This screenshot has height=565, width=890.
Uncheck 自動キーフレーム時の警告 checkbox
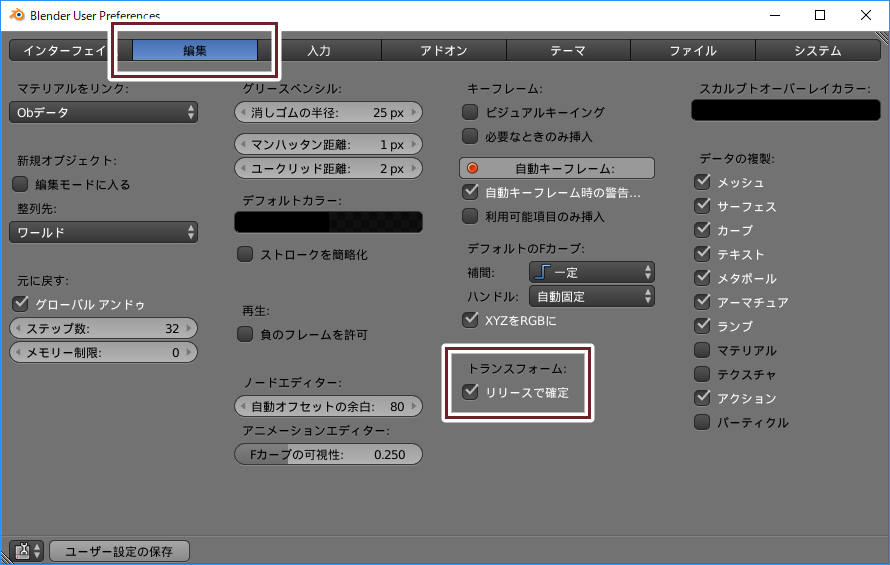click(470, 192)
